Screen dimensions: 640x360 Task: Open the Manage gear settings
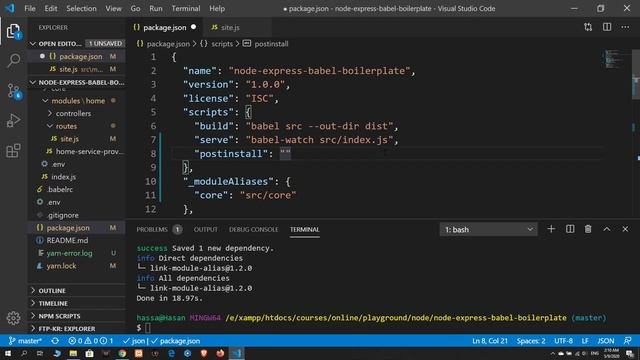pyautogui.click(x=13, y=318)
